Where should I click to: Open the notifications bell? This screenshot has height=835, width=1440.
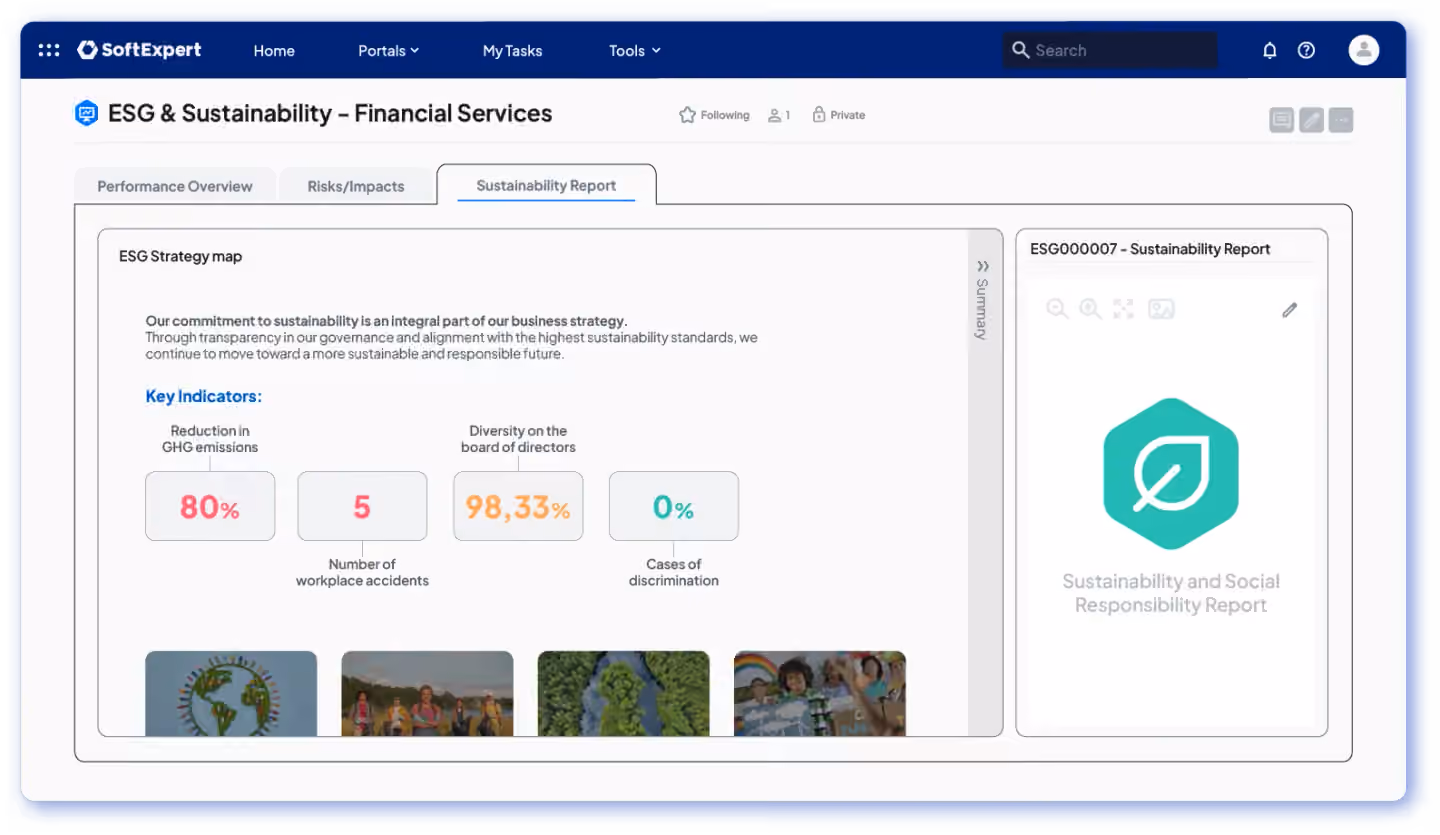(1270, 50)
